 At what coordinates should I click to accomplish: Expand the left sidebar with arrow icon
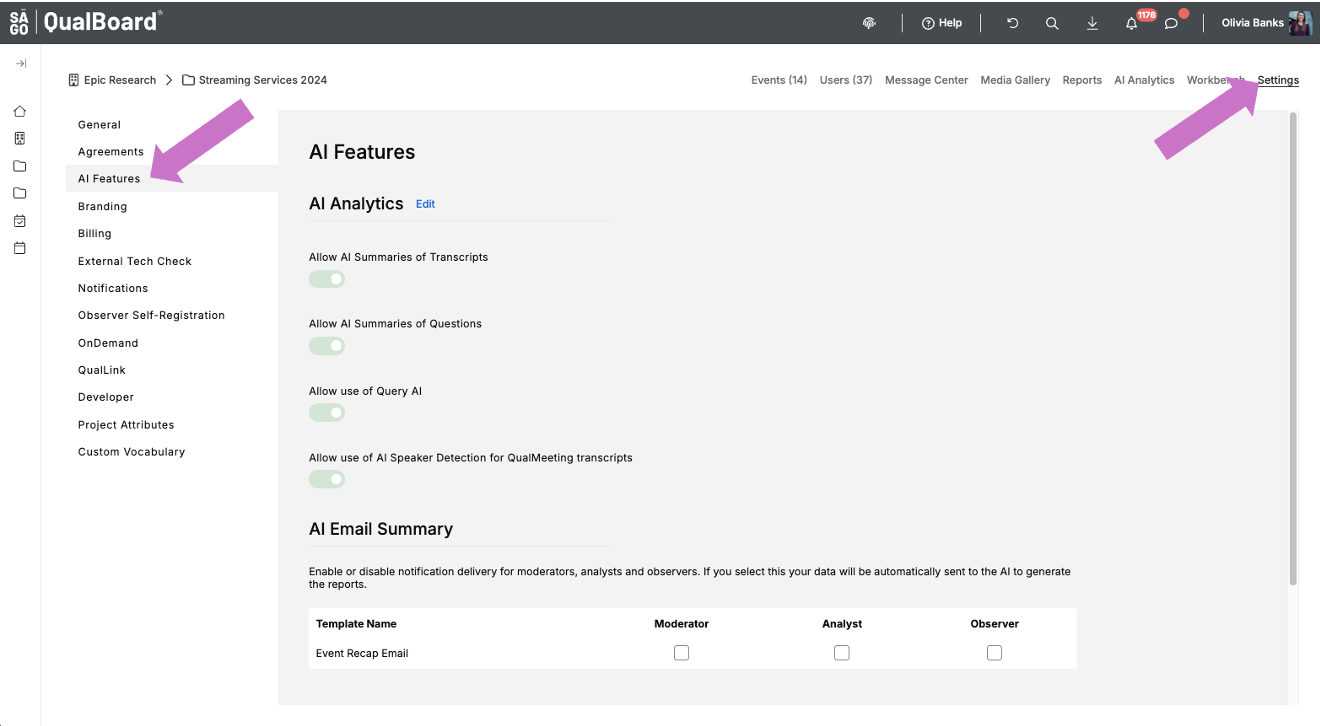[20, 64]
